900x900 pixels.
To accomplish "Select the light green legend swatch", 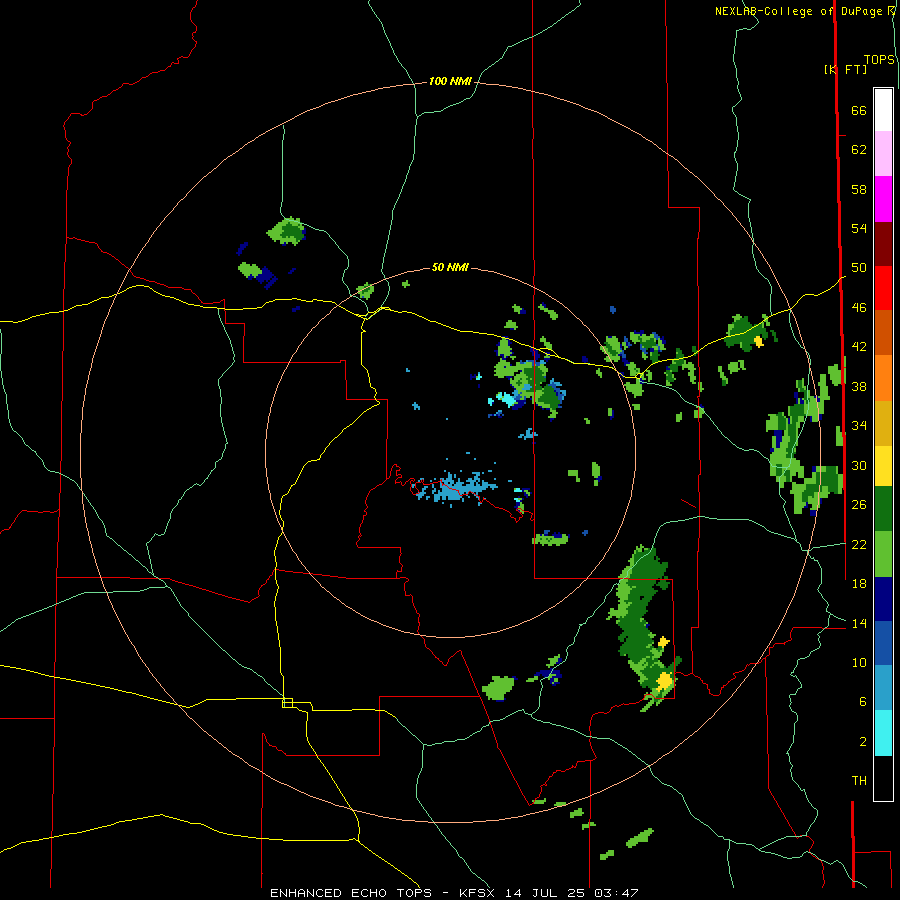I will pyautogui.click(x=883, y=554).
